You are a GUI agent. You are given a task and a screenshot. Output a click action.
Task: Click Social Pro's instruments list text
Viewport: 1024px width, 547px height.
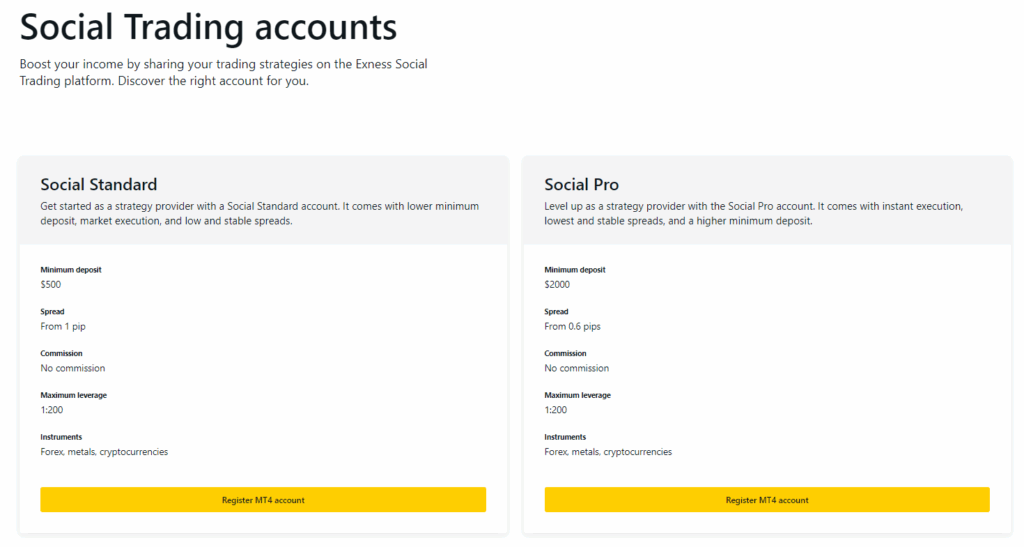pos(608,452)
